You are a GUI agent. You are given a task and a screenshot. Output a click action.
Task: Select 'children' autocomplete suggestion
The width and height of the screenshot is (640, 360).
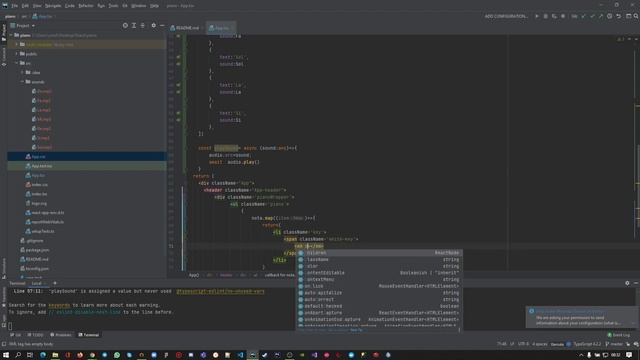tap(379, 253)
